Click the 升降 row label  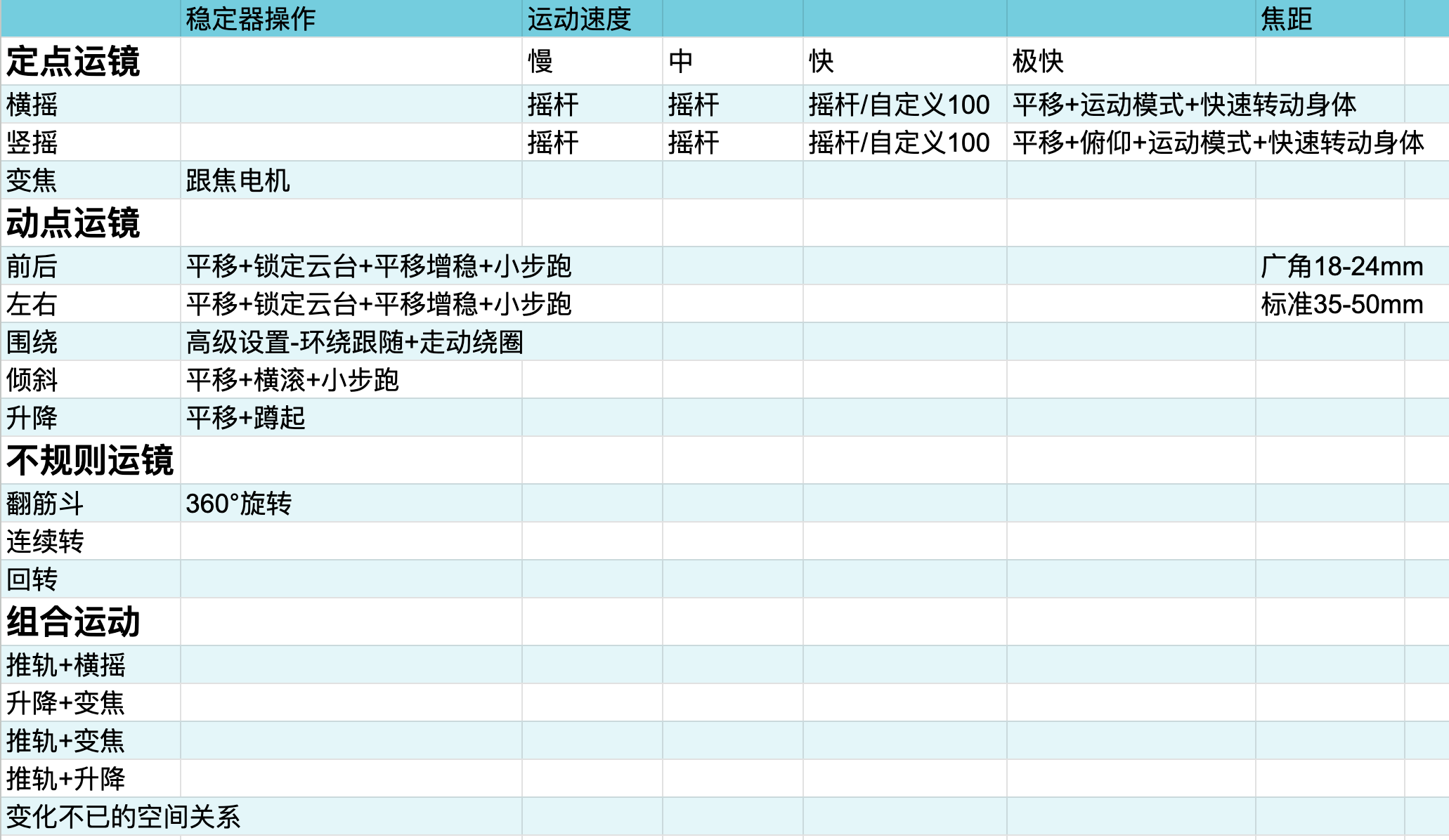pyautogui.click(x=91, y=418)
